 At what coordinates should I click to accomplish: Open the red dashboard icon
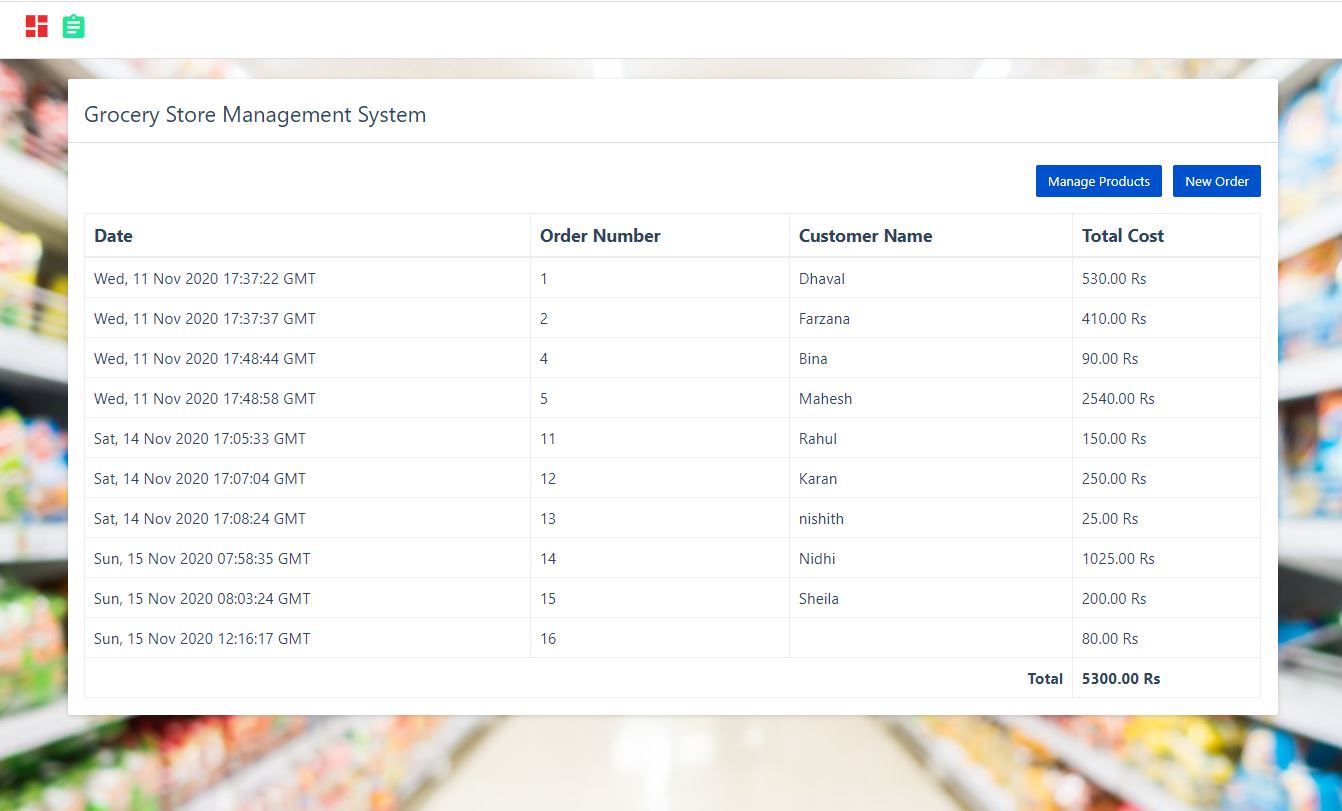37,26
